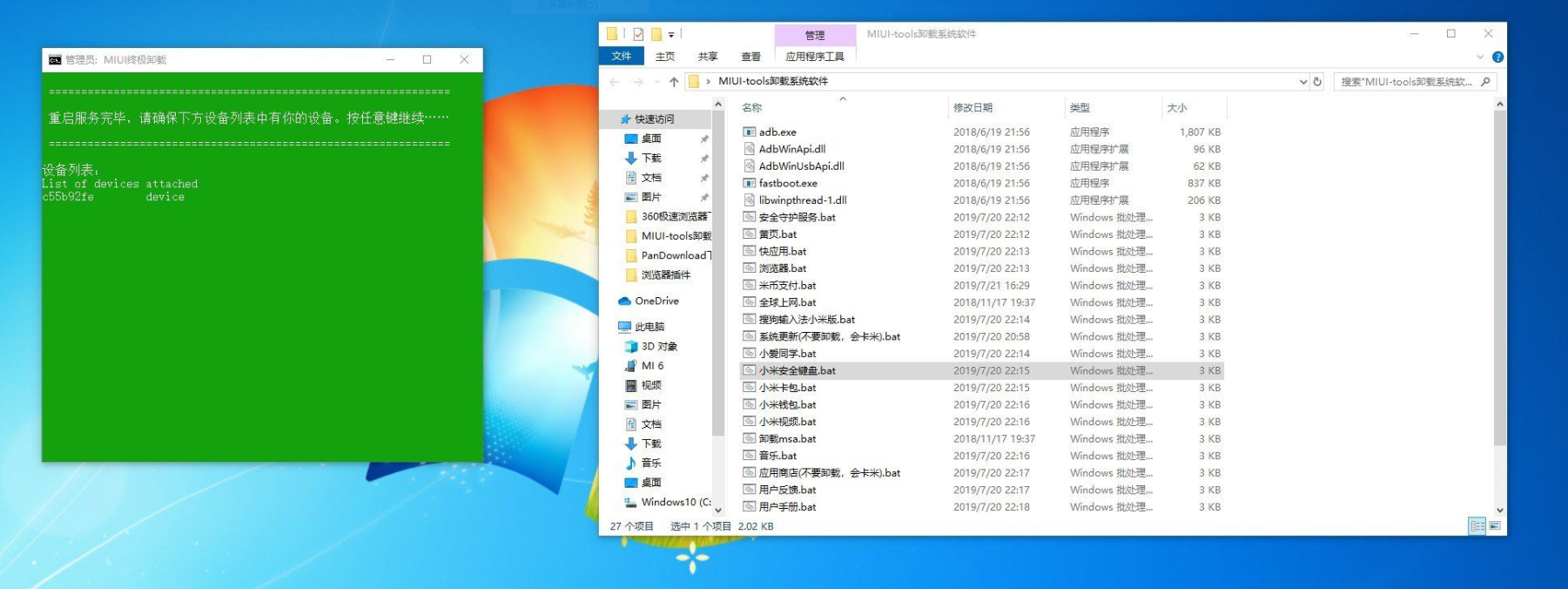1568x589 pixels.
Task: Click the new folder icon in title bar
Action: click(656, 34)
